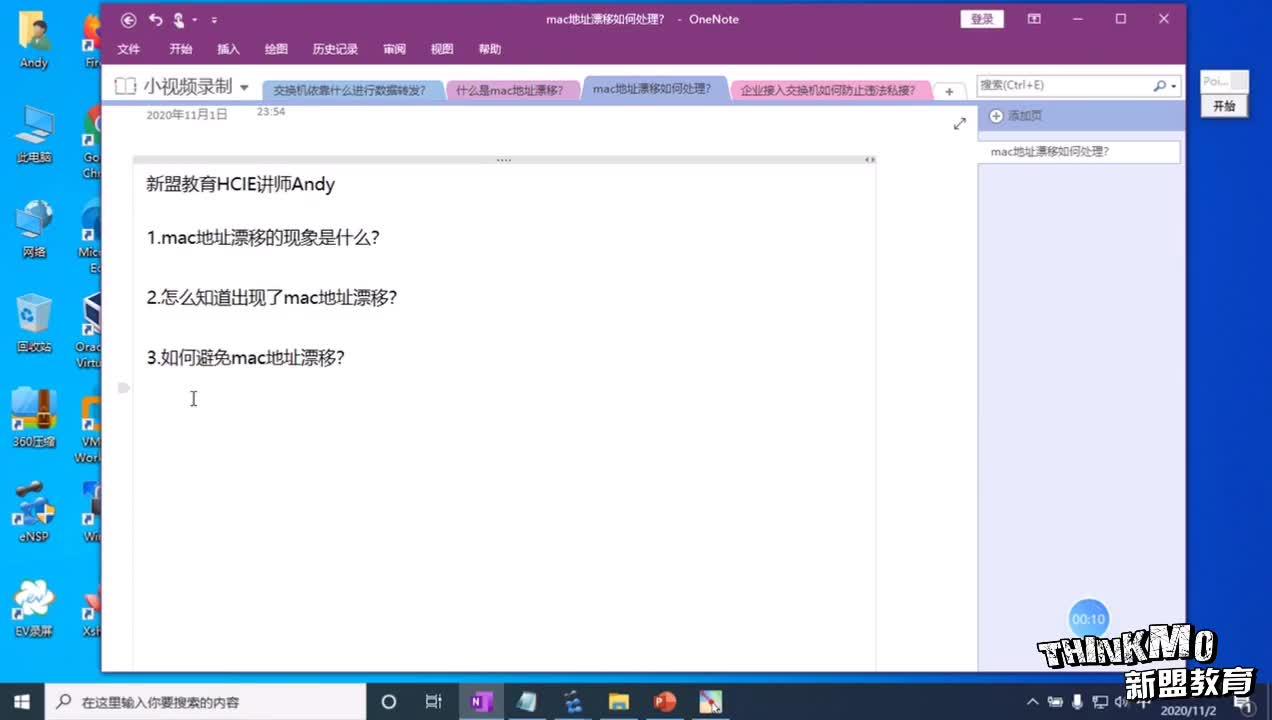This screenshot has height=720, width=1272.
Task: Open 回收站 desktop icon
Action: [x=34, y=323]
